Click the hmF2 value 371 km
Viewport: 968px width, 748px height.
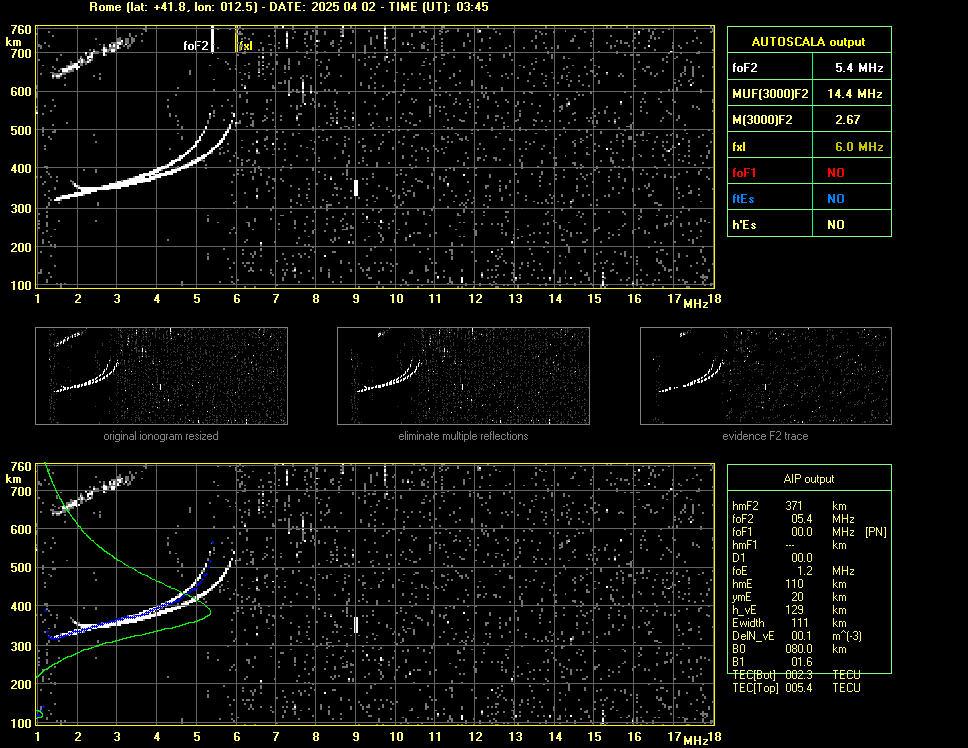[794, 506]
